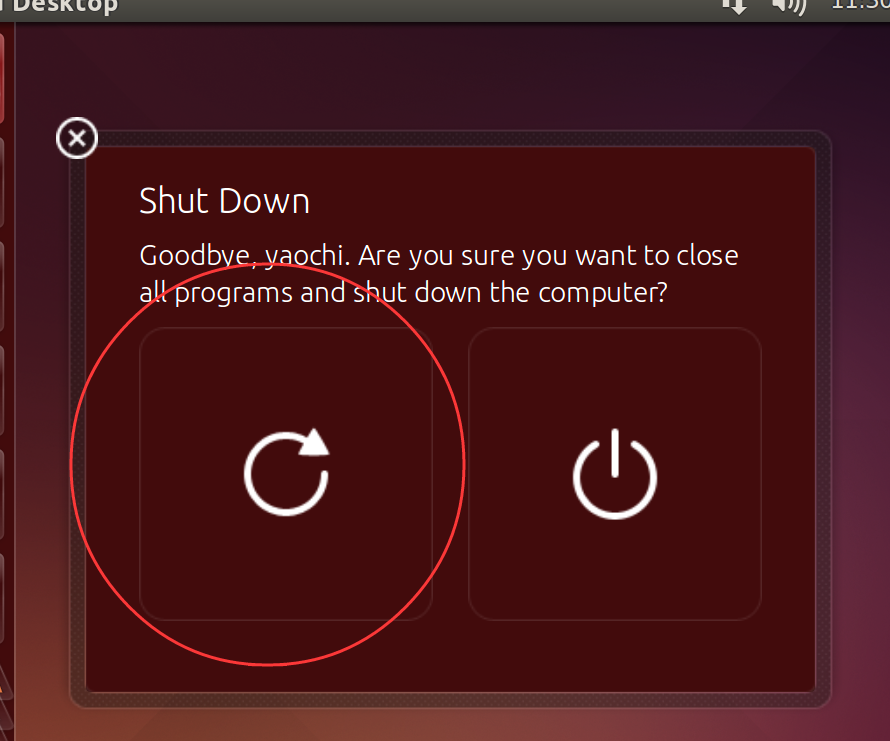Click the second launcher tile from top
This screenshot has height=741, width=890.
click(2, 182)
